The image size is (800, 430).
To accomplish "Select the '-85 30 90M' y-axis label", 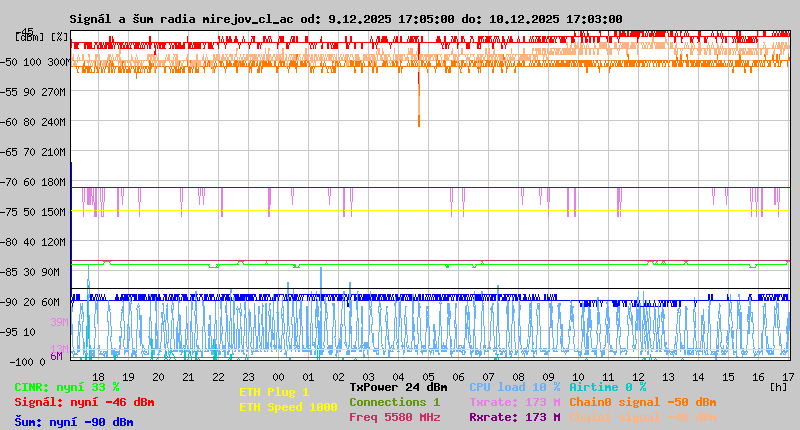I will [x=30, y=272].
